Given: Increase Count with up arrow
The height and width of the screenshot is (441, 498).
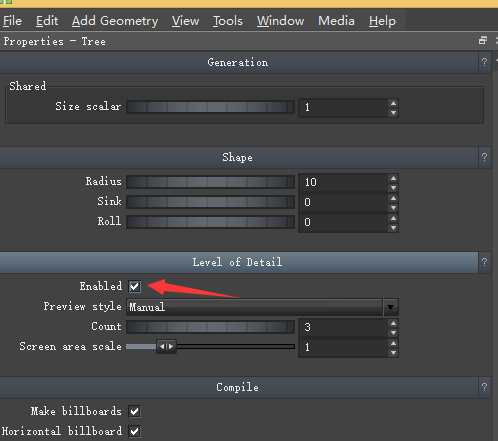Looking at the screenshot, I should (x=393, y=323).
